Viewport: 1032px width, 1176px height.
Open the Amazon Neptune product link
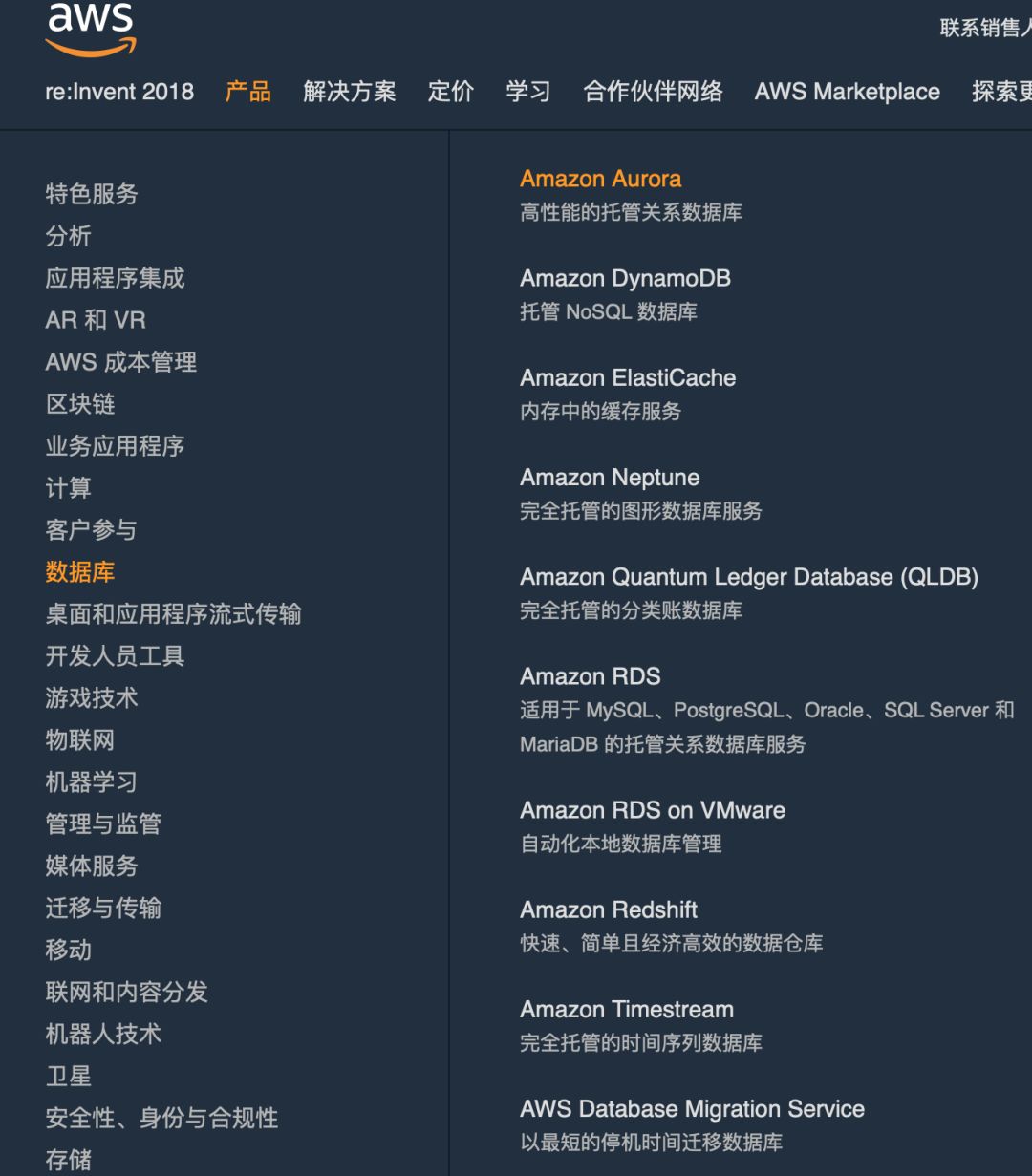(x=610, y=478)
